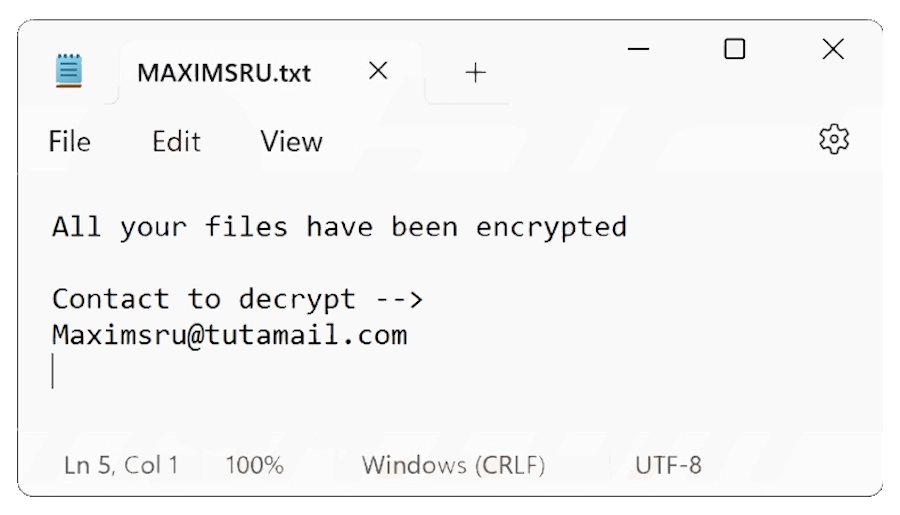
Task: Click the Ln 5, Col 1 indicator
Action: pyautogui.click(x=121, y=465)
